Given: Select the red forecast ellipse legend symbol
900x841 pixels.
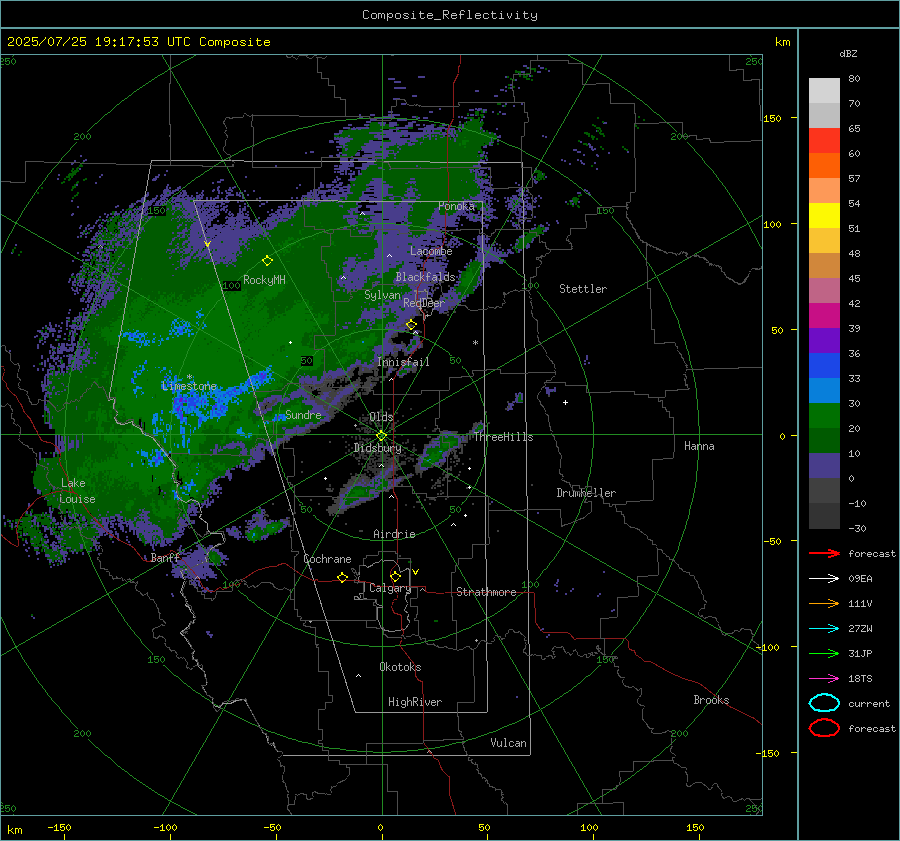Looking at the screenshot, I should (824, 728).
